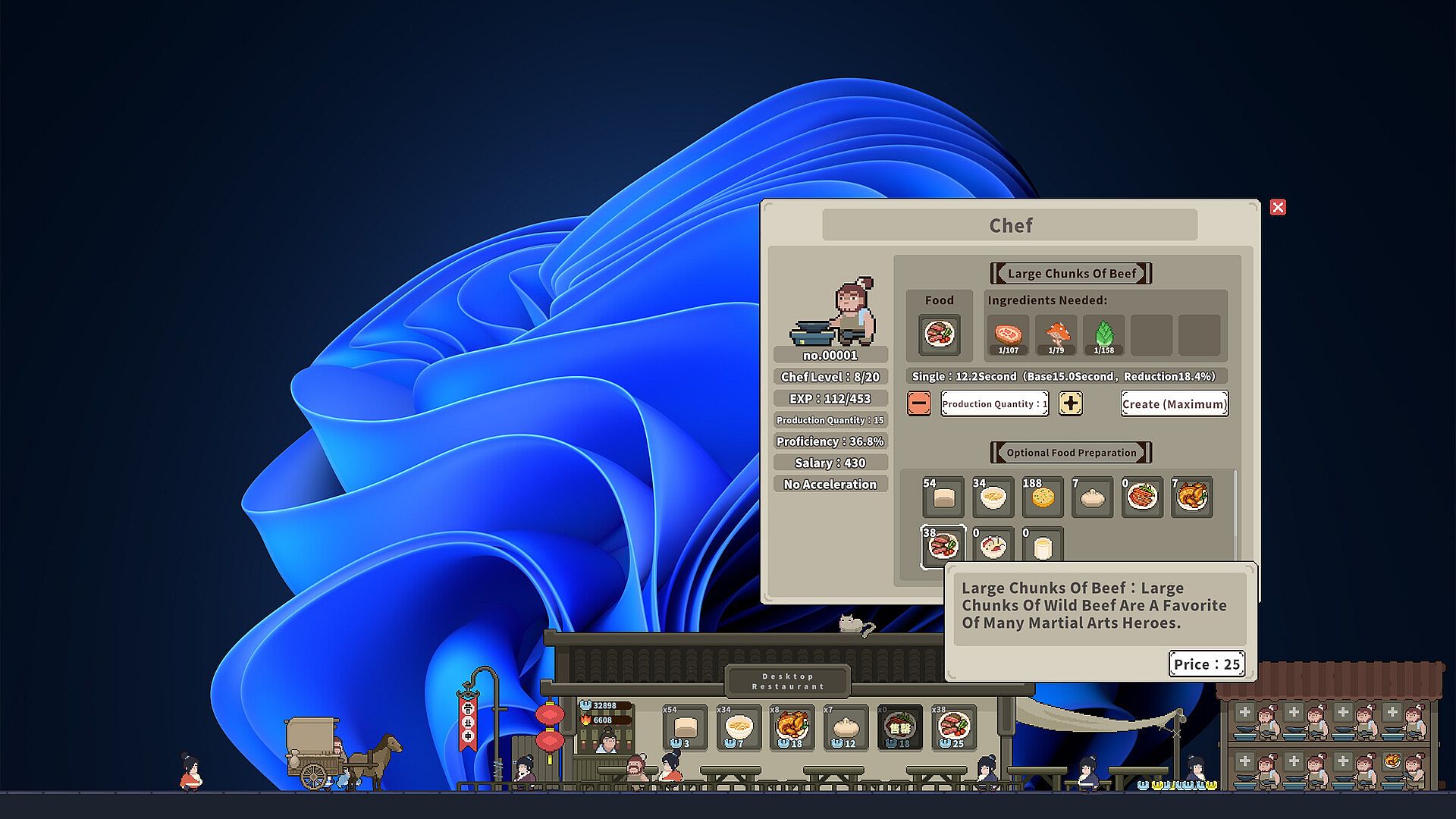
Task: Click the Production Quantity input field
Action: (994, 403)
